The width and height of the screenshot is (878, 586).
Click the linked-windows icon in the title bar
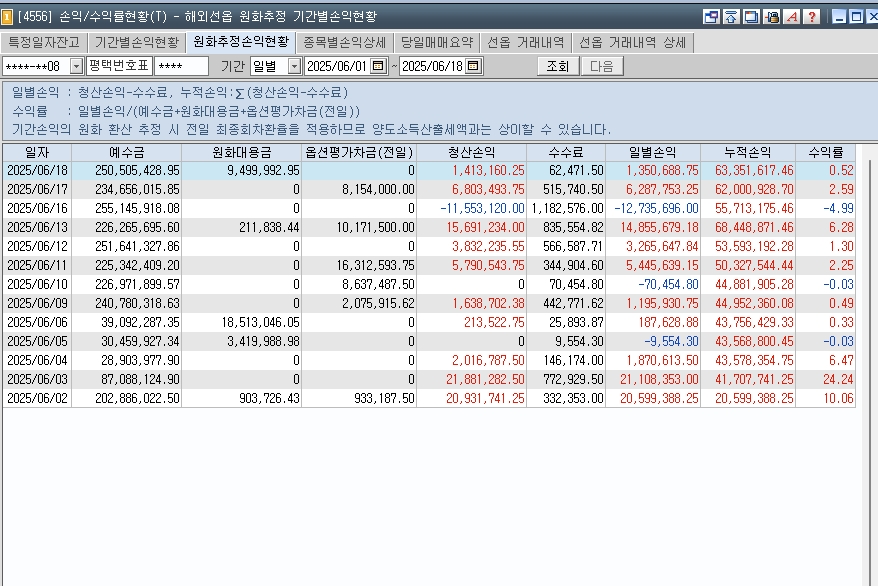(x=711, y=17)
